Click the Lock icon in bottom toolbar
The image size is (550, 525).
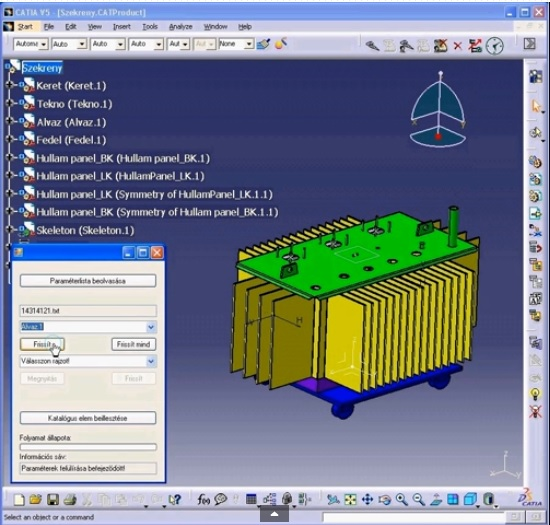(x=287, y=499)
